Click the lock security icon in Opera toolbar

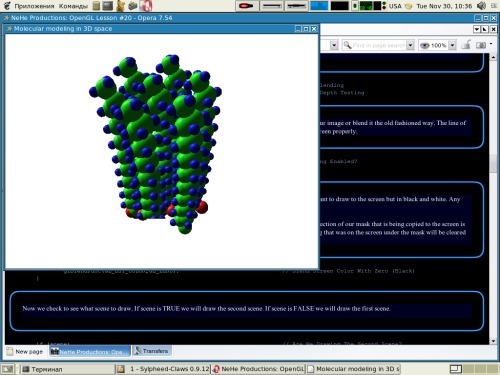click(x=466, y=45)
